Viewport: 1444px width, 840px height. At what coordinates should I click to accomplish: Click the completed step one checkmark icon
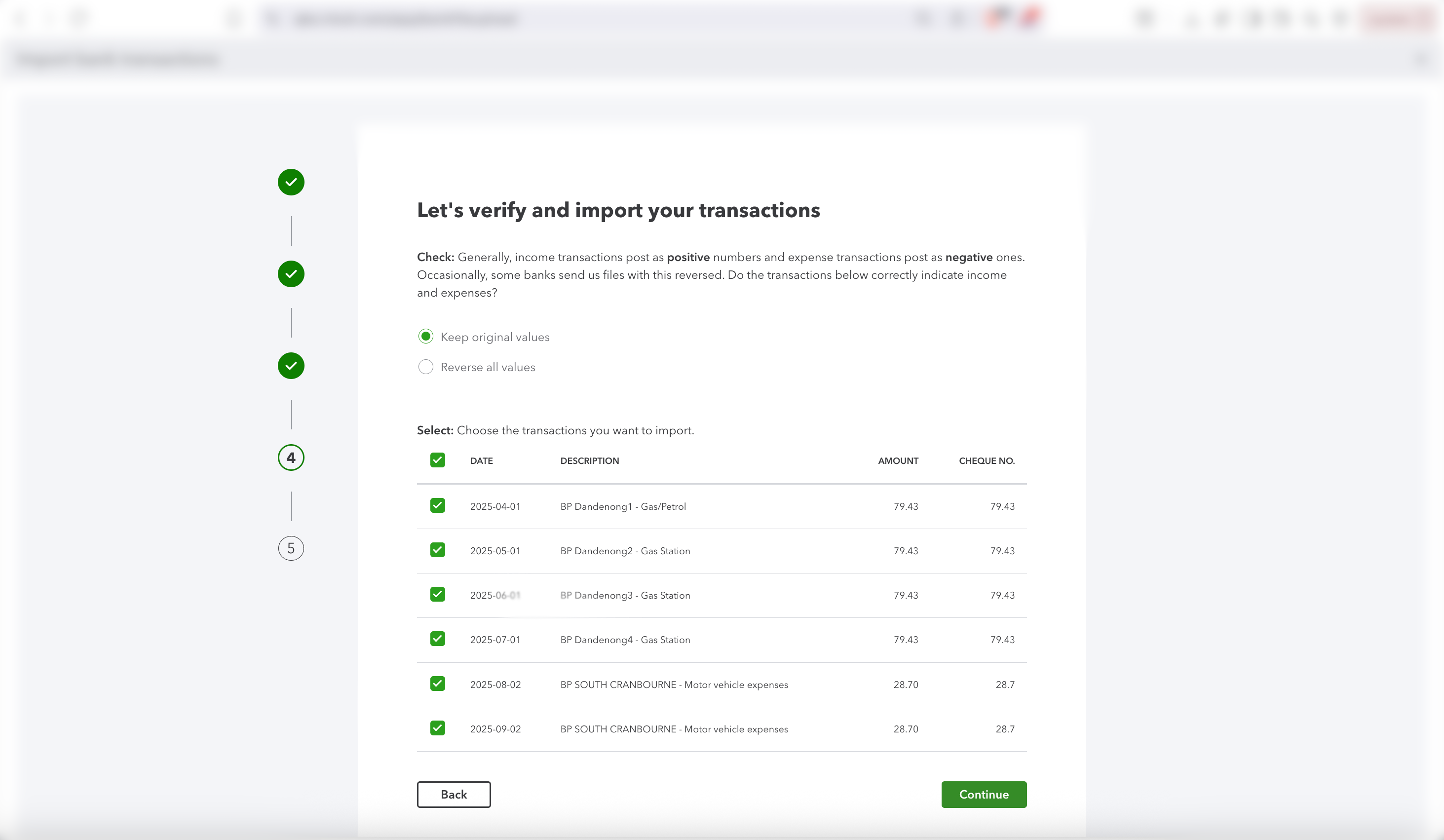pyautogui.click(x=291, y=182)
